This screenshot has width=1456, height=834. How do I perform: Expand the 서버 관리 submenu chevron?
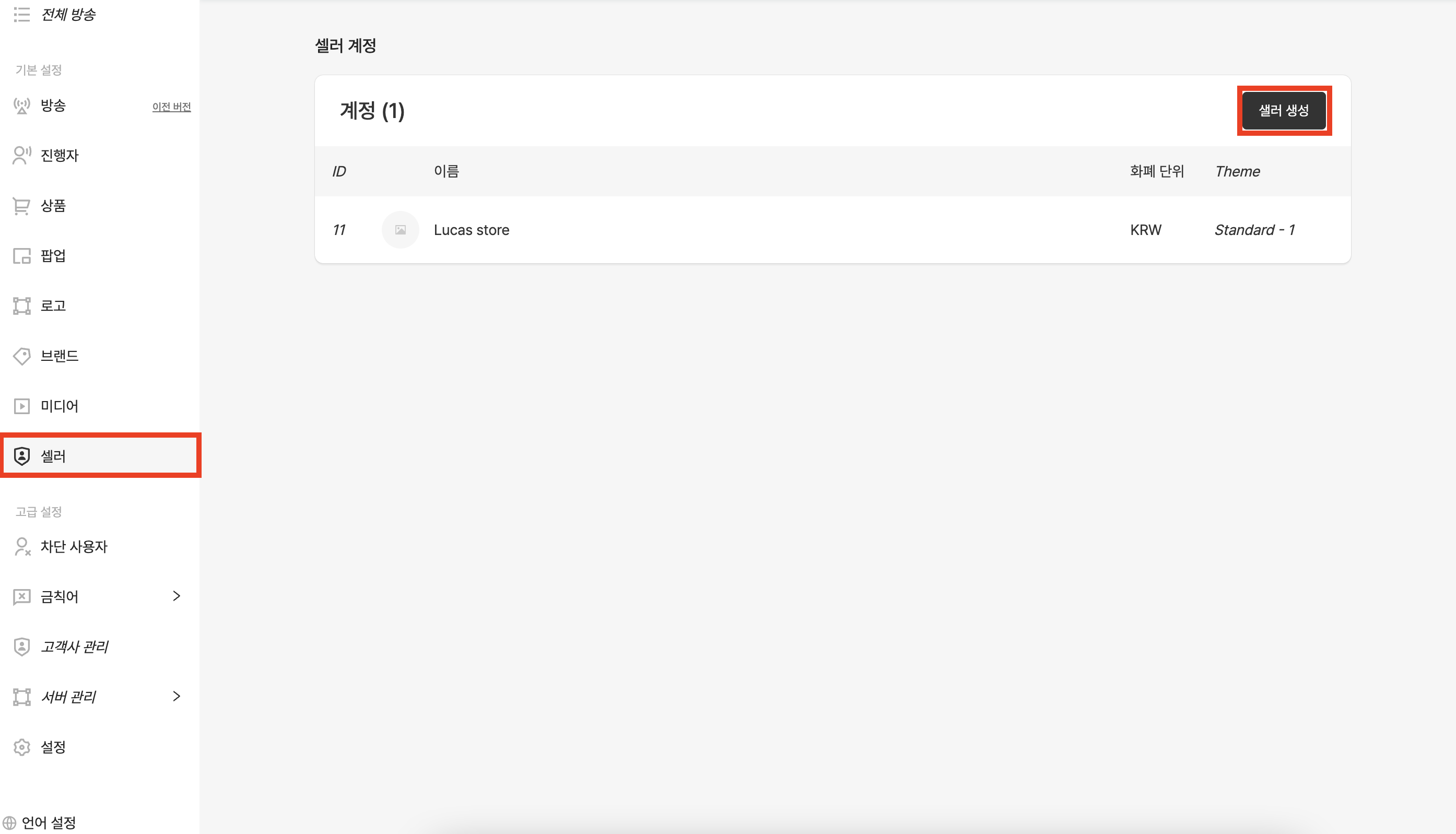(177, 697)
